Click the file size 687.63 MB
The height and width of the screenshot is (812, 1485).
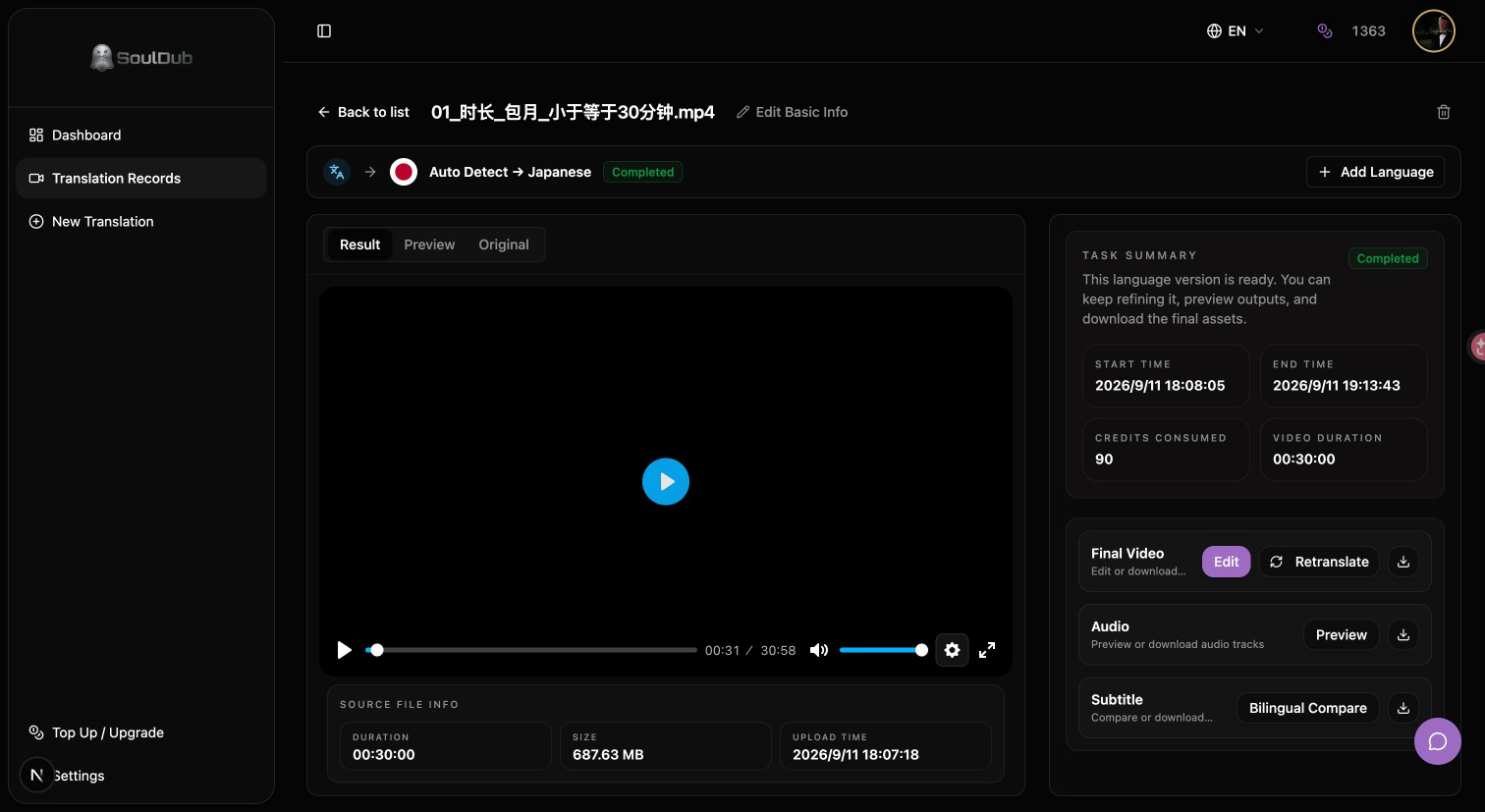[608, 755]
